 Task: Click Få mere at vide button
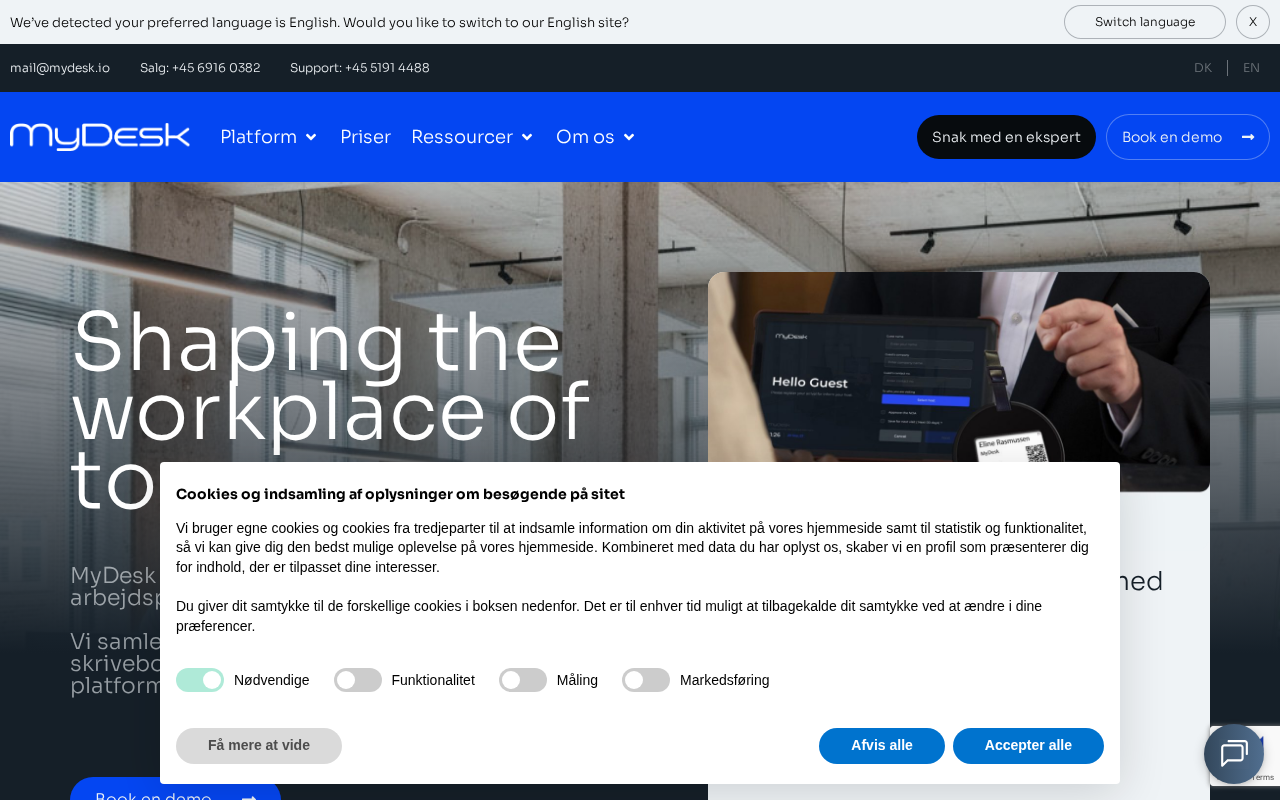click(259, 746)
